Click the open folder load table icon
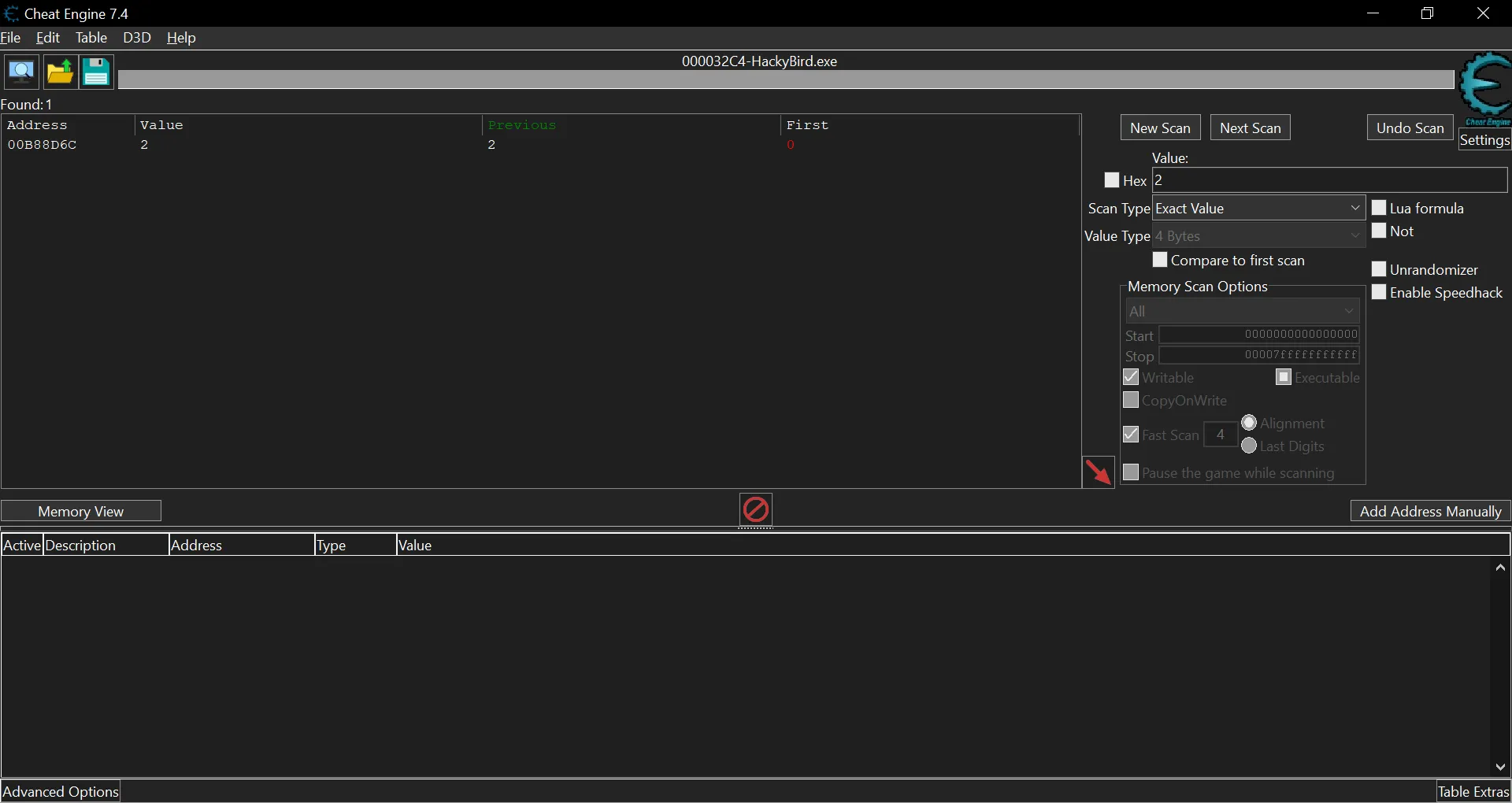 point(60,72)
